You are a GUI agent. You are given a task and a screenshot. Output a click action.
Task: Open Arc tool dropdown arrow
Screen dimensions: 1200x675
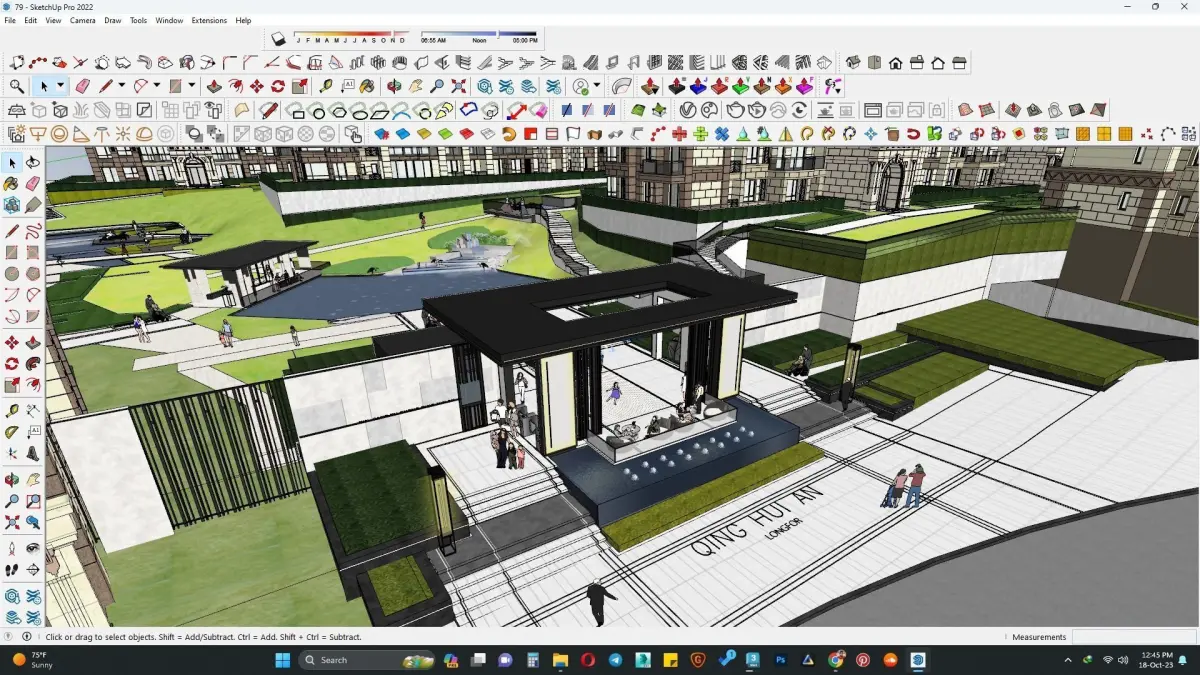pyautogui.click(x=157, y=87)
